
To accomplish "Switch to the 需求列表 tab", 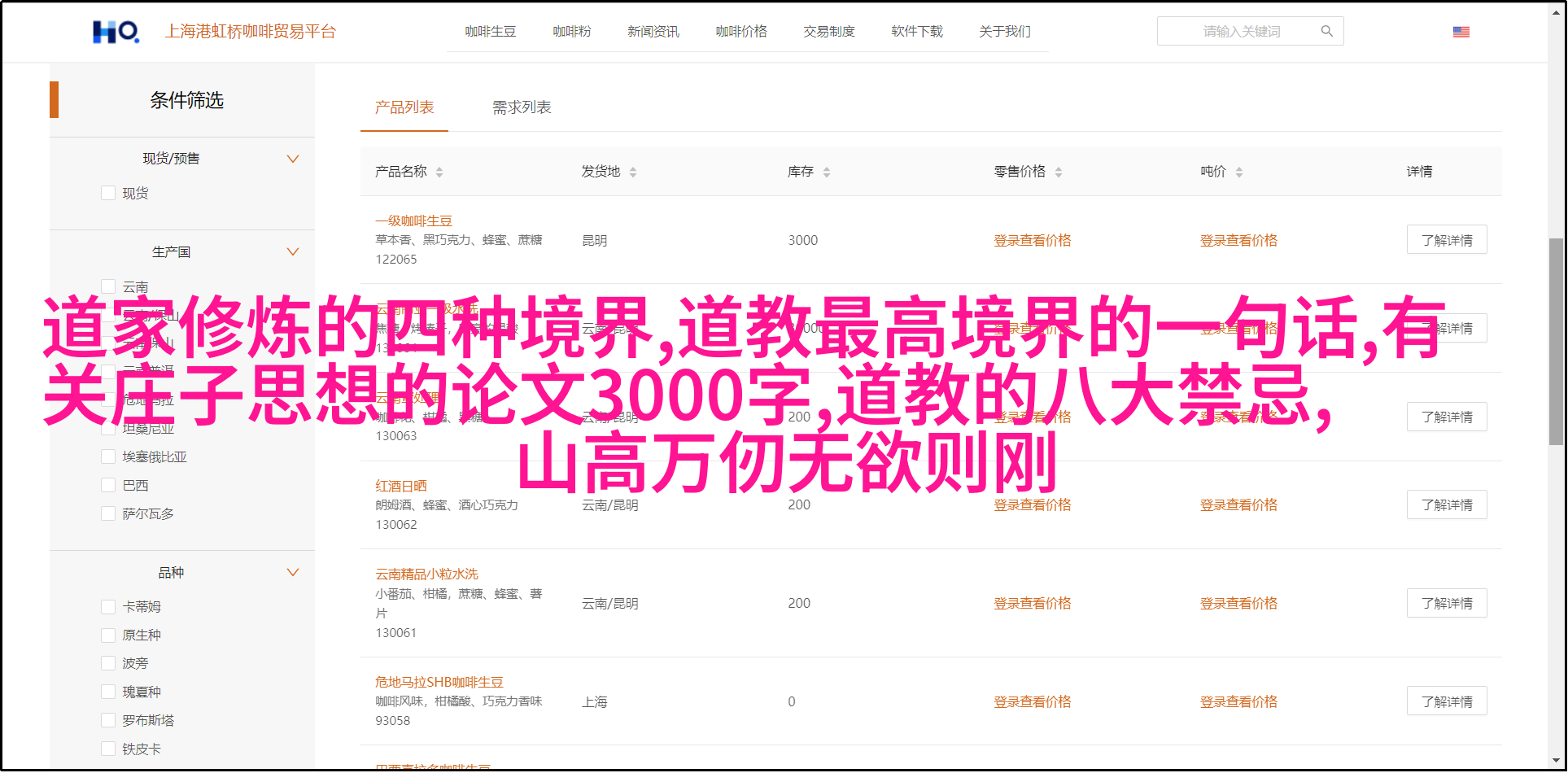I will click(x=522, y=107).
